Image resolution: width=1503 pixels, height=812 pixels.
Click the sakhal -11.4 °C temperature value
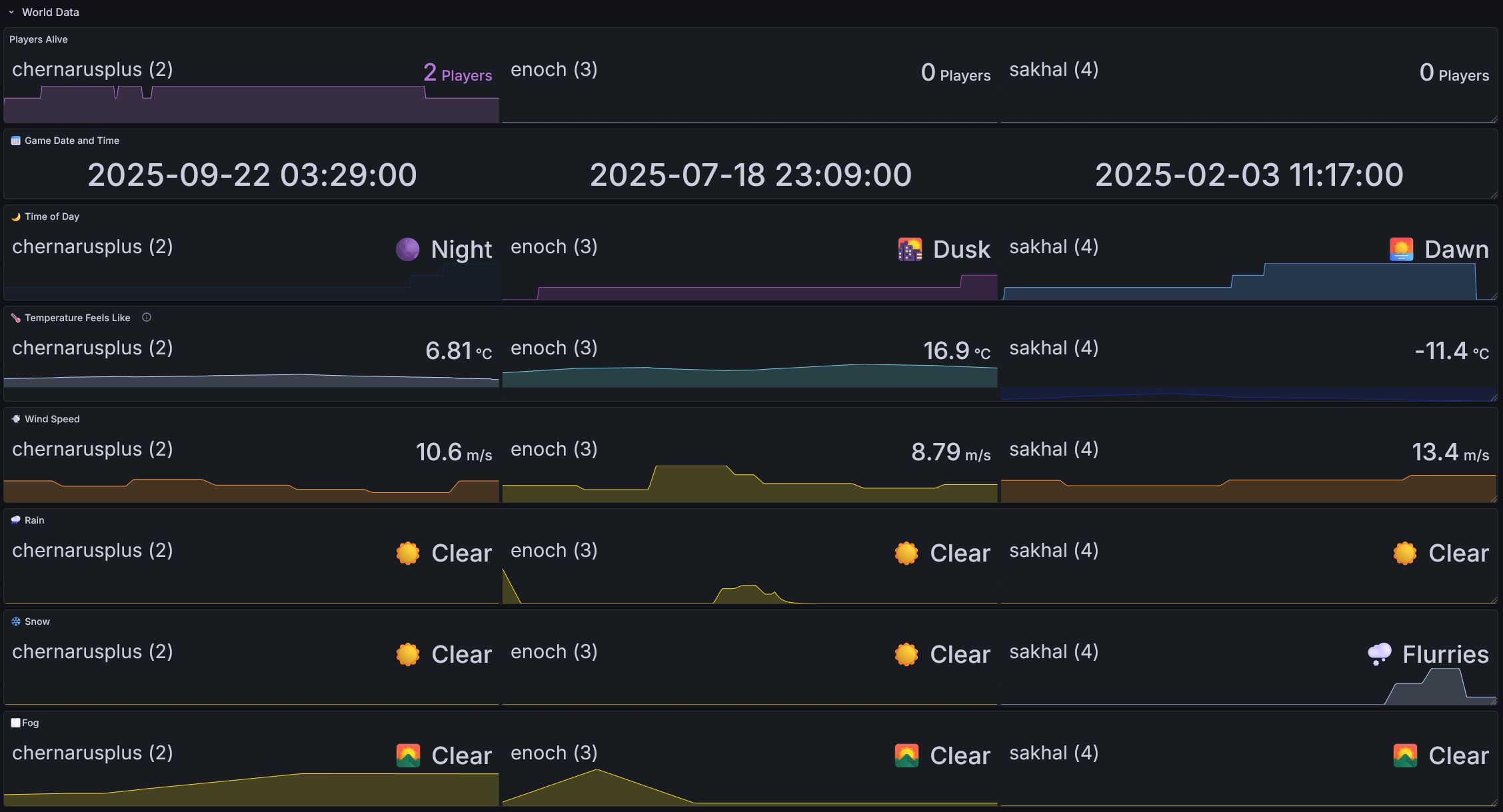coord(1451,351)
